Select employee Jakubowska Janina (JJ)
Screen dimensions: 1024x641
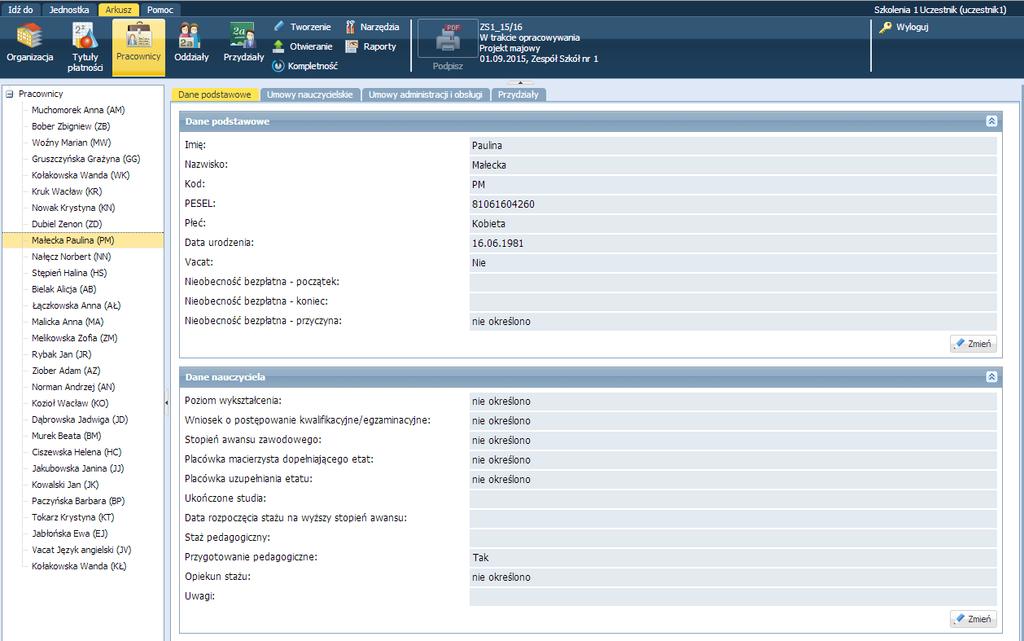click(x=78, y=469)
